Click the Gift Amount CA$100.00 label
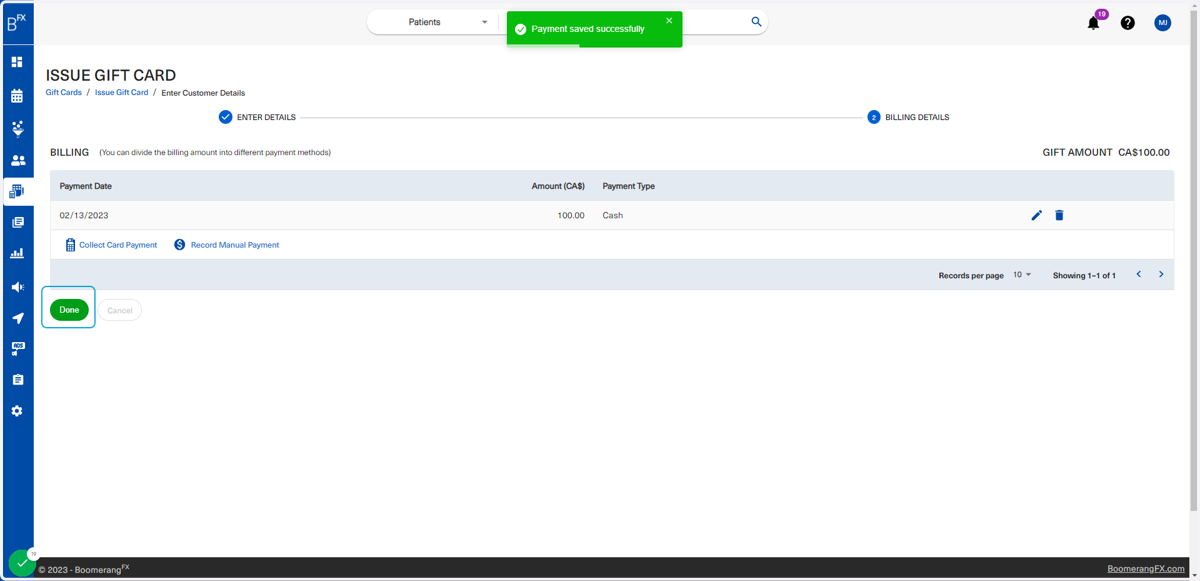The width and height of the screenshot is (1200, 581). (1106, 152)
